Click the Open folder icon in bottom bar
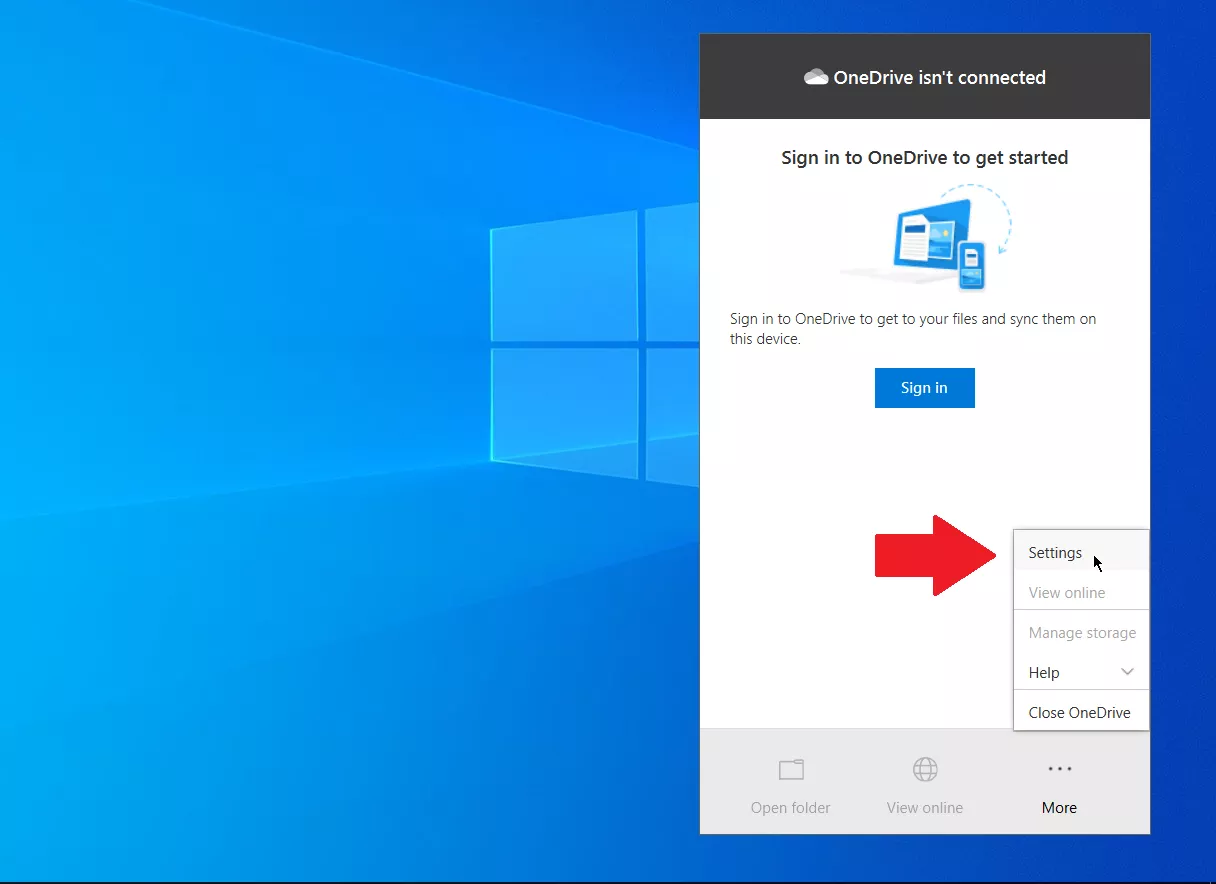This screenshot has height=884, width=1216. tap(790, 770)
